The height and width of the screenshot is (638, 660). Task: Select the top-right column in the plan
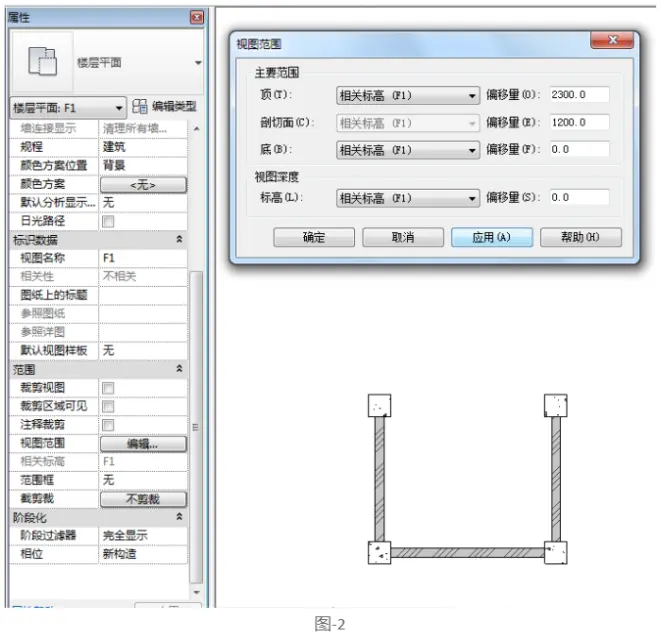tap(556, 406)
